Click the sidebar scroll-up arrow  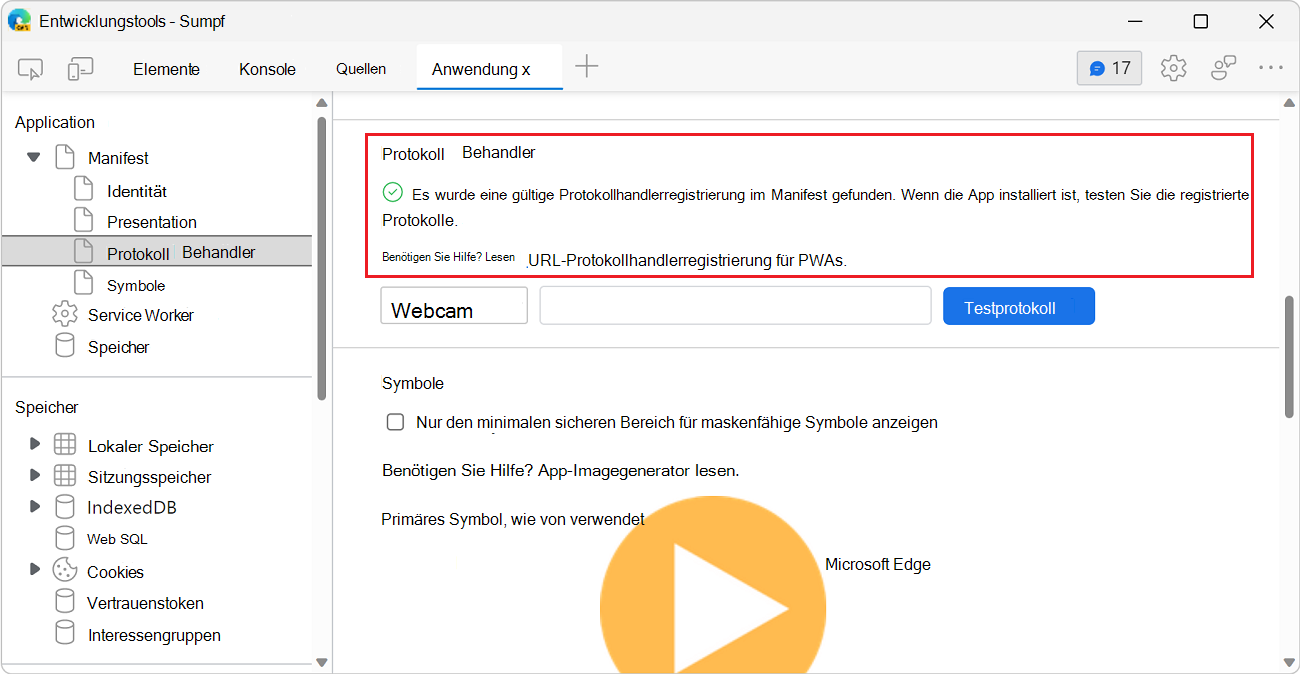point(321,103)
